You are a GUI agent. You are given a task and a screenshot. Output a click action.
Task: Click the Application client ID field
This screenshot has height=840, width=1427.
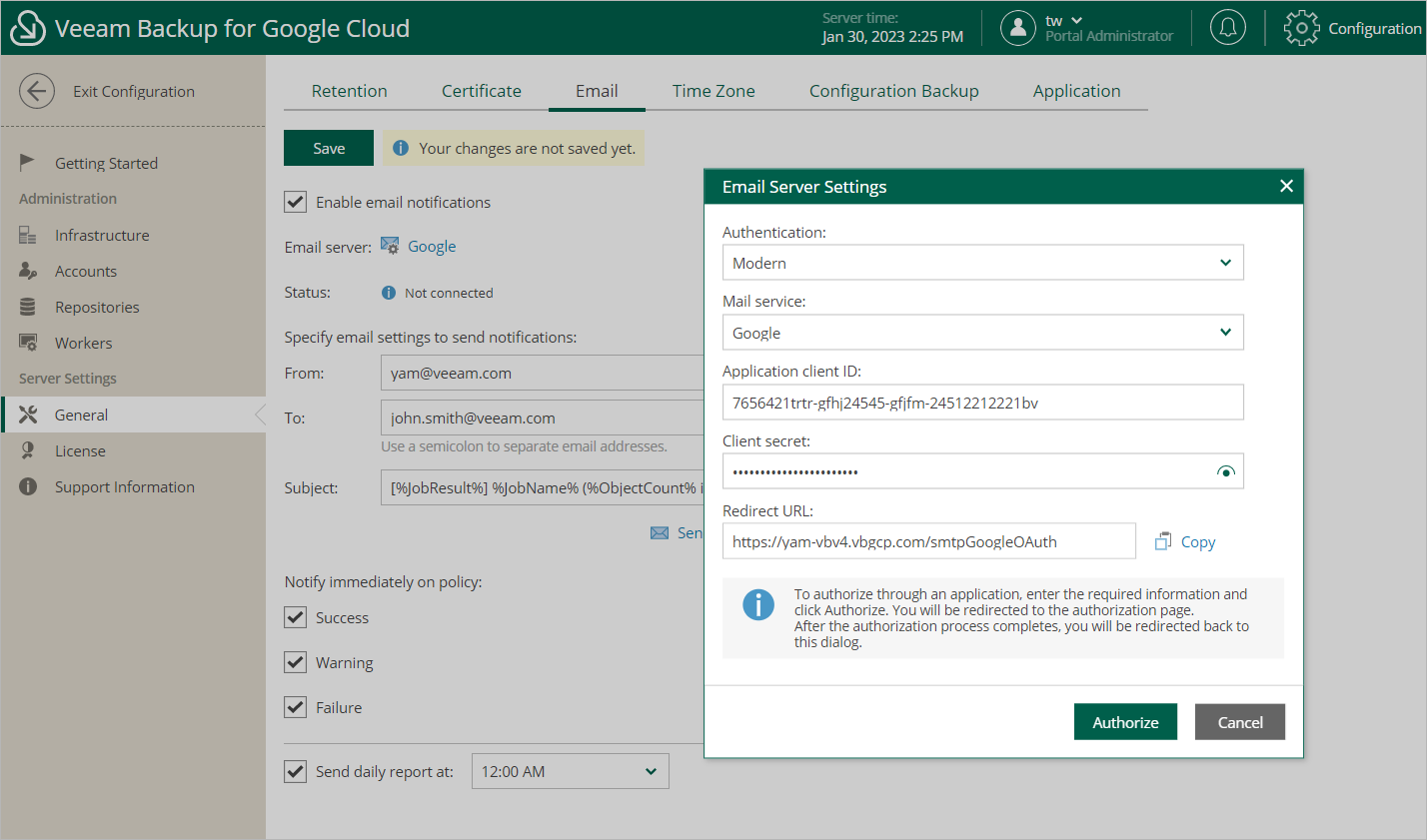(982, 403)
